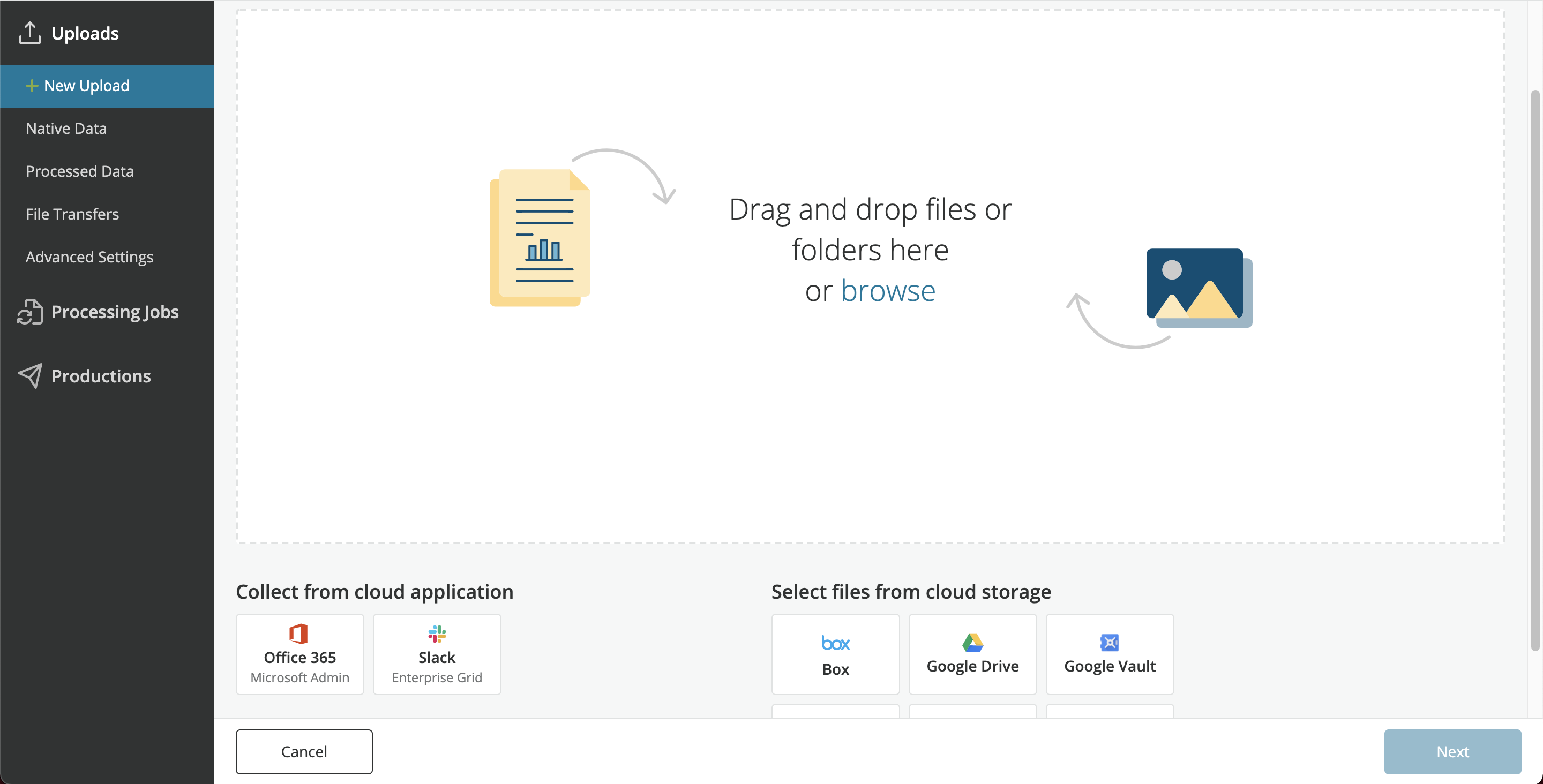
Task: Click the Cancel button
Action: [304, 751]
